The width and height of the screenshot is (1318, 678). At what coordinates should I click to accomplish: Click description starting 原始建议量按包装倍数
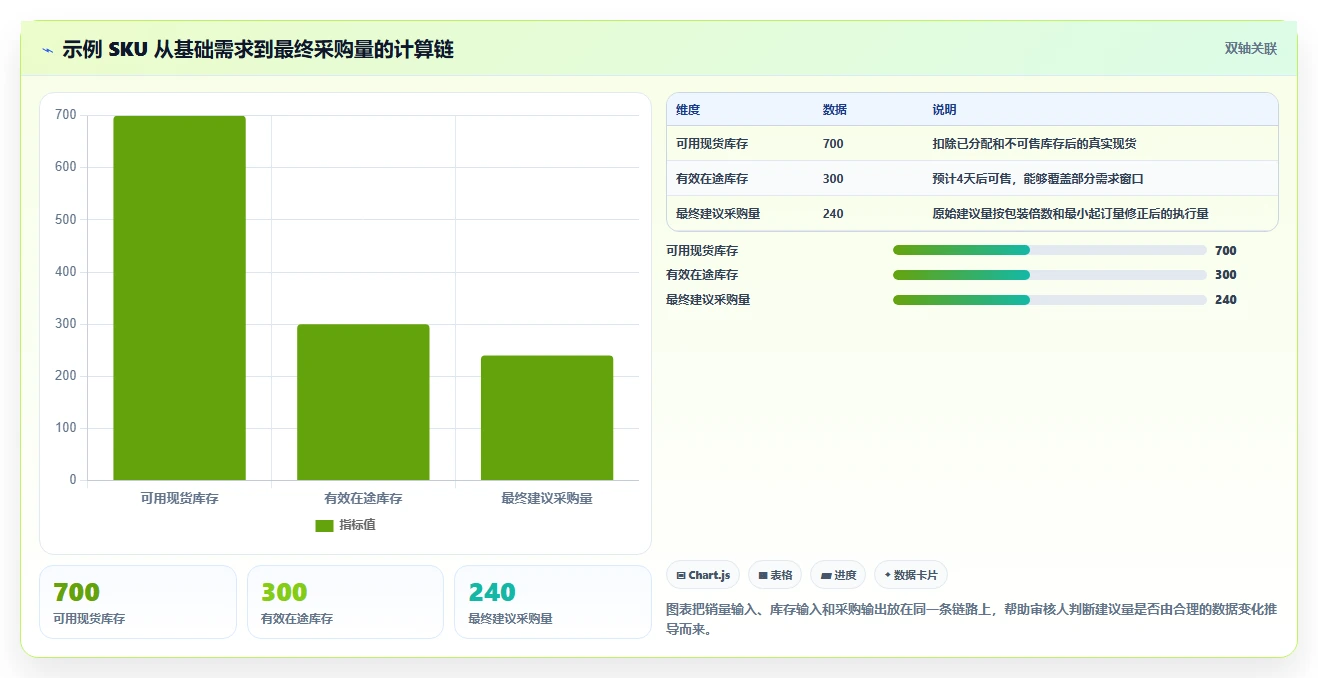click(x=1071, y=214)
